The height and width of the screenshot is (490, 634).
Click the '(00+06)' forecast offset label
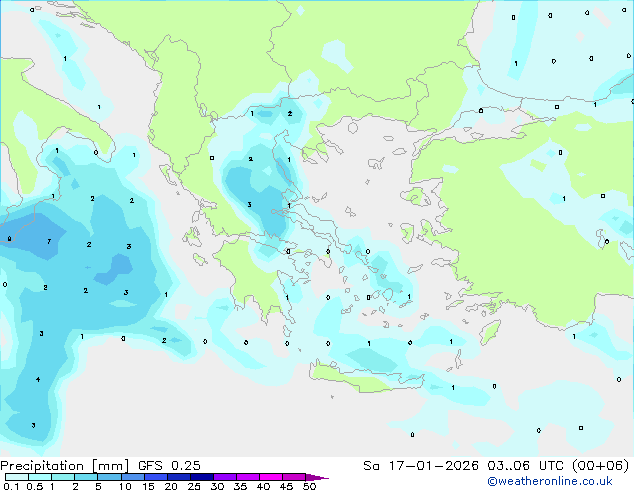(x=600, y=466)
